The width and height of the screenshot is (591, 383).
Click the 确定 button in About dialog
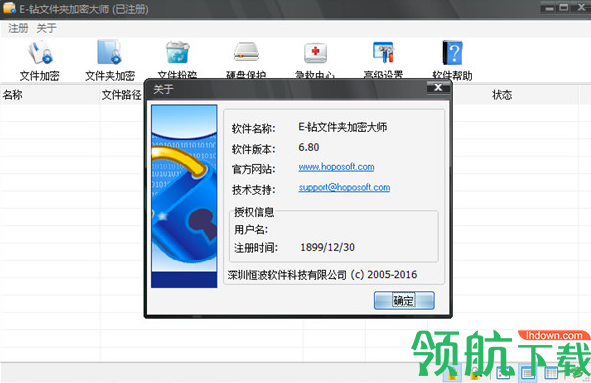point(404,300)
